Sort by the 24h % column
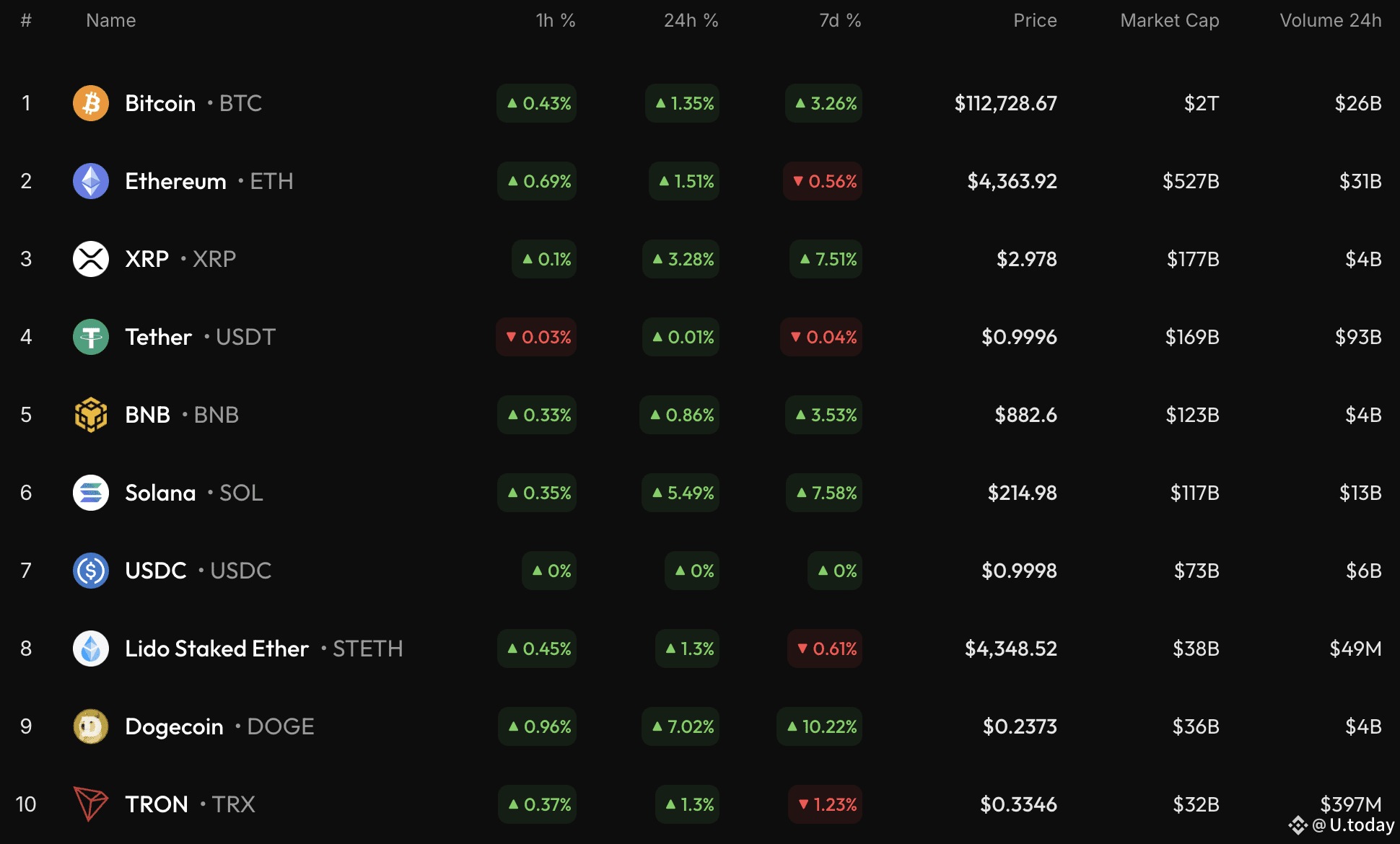The image size is (1400, 844). point(691,20)
